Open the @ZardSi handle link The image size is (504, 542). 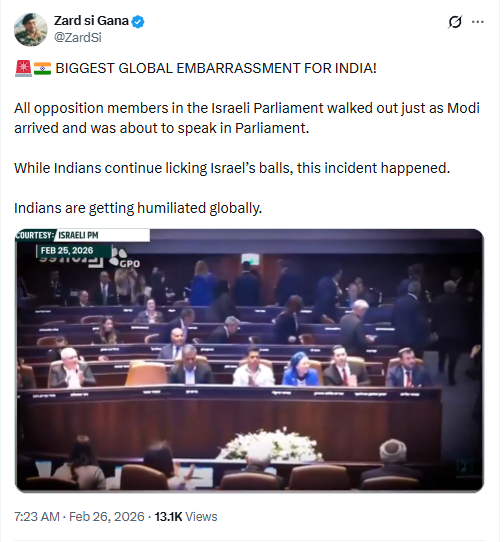click(x=78, y=37)
